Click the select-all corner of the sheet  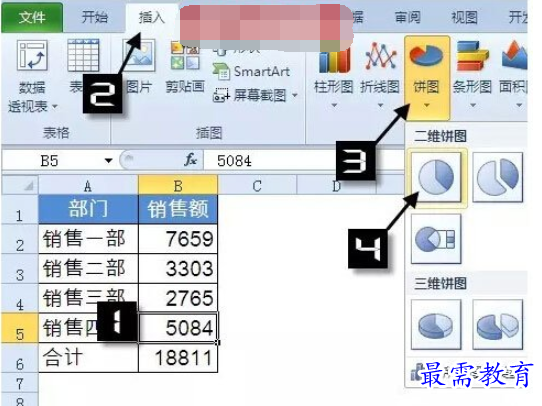pyautogui.click(x=20, y=185)
